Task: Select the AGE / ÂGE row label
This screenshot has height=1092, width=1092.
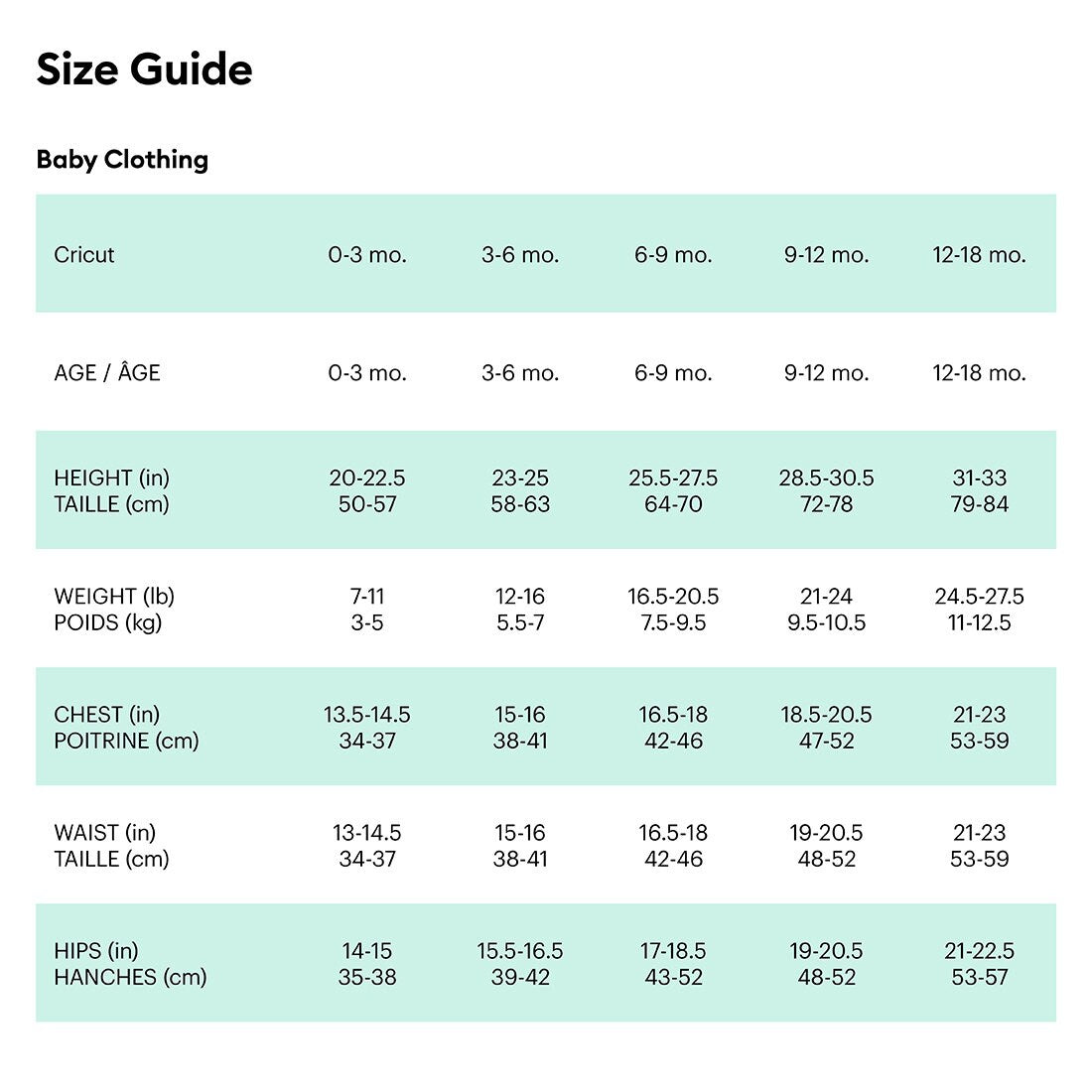Action: (x=107, y=373)
